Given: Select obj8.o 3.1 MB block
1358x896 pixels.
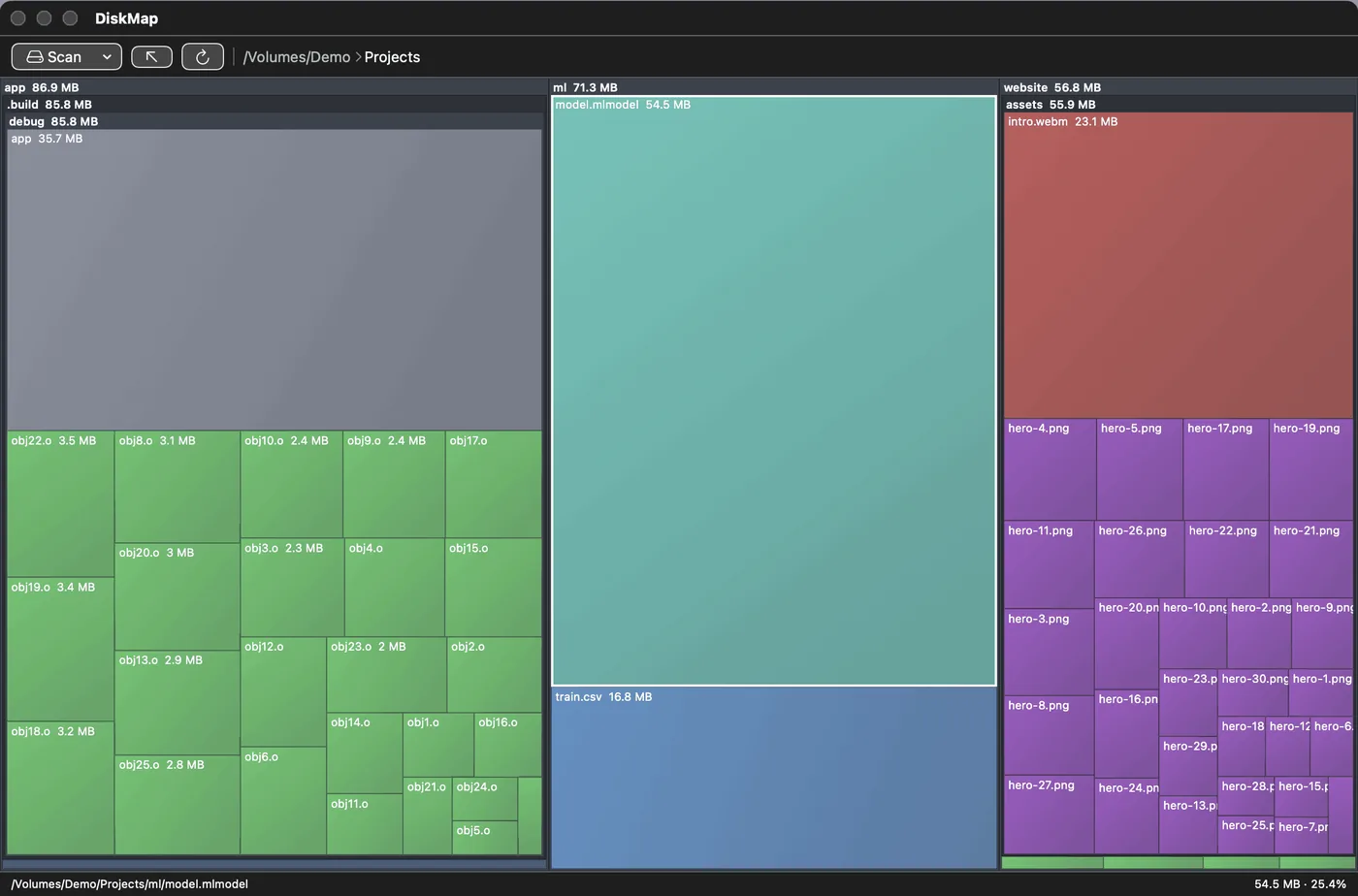Looking at the screenshot, I should point(178,487).
